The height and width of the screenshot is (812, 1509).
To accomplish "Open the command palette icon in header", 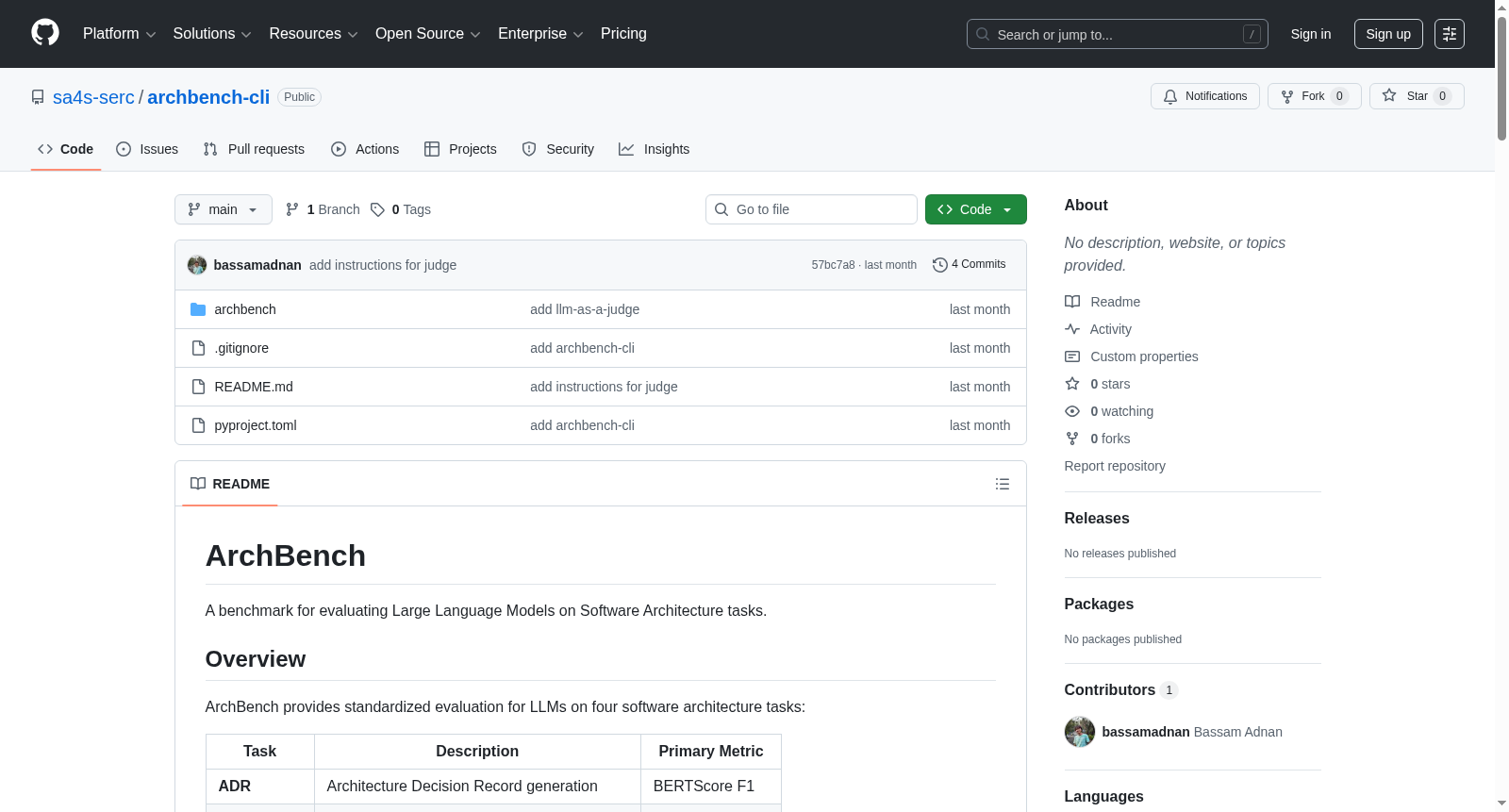I will coord(1449,34).
